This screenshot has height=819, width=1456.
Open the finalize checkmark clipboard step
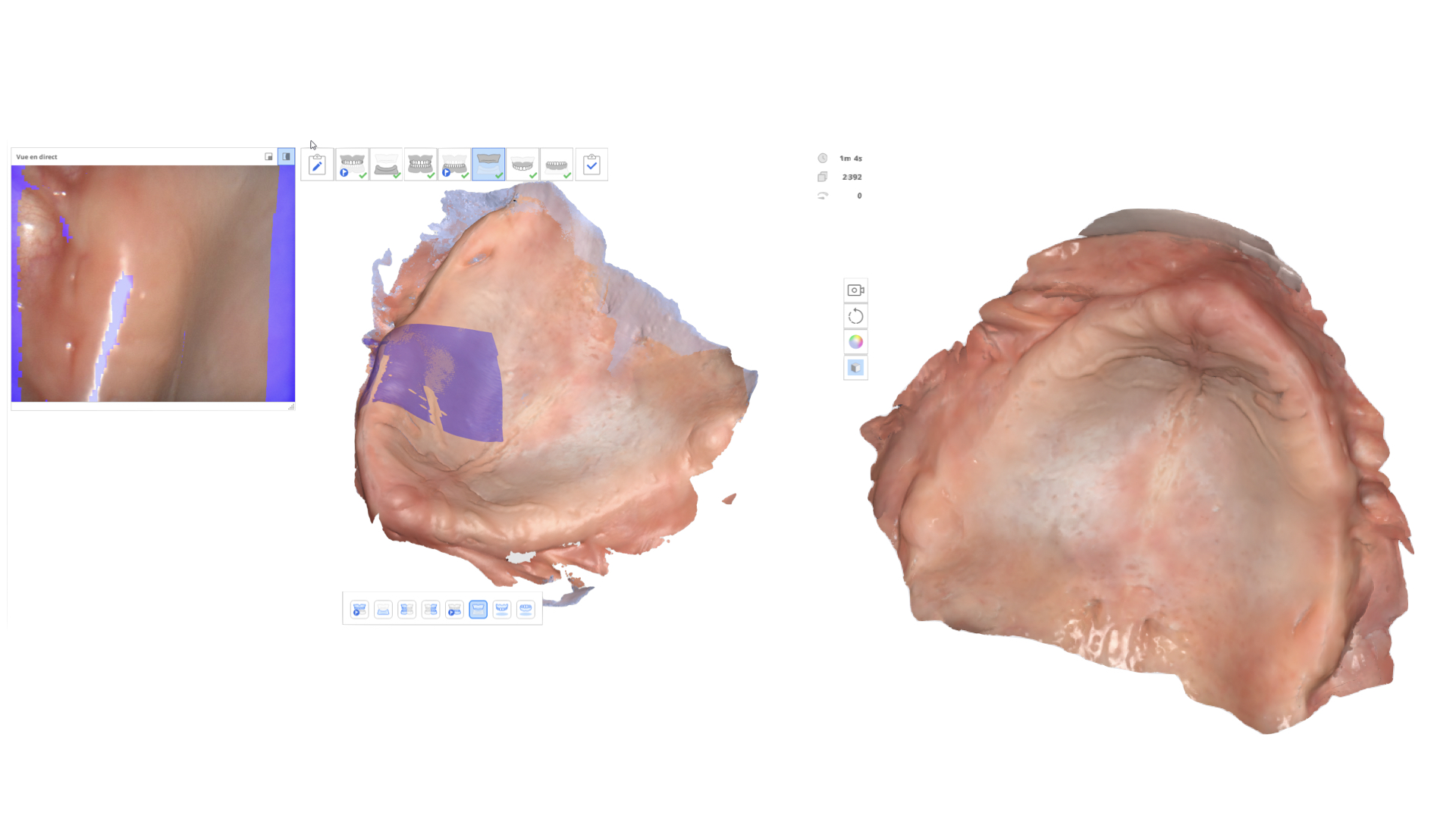point(591,165)
